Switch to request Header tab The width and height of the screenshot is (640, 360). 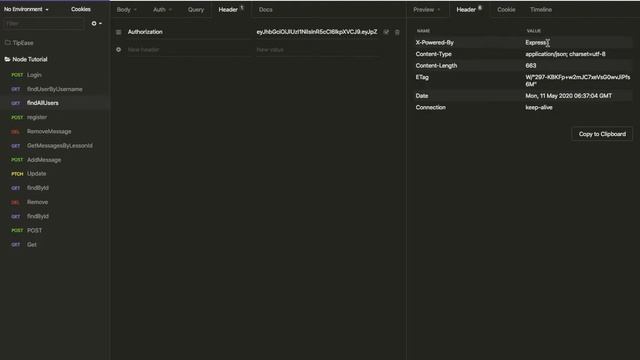[231, 9]
